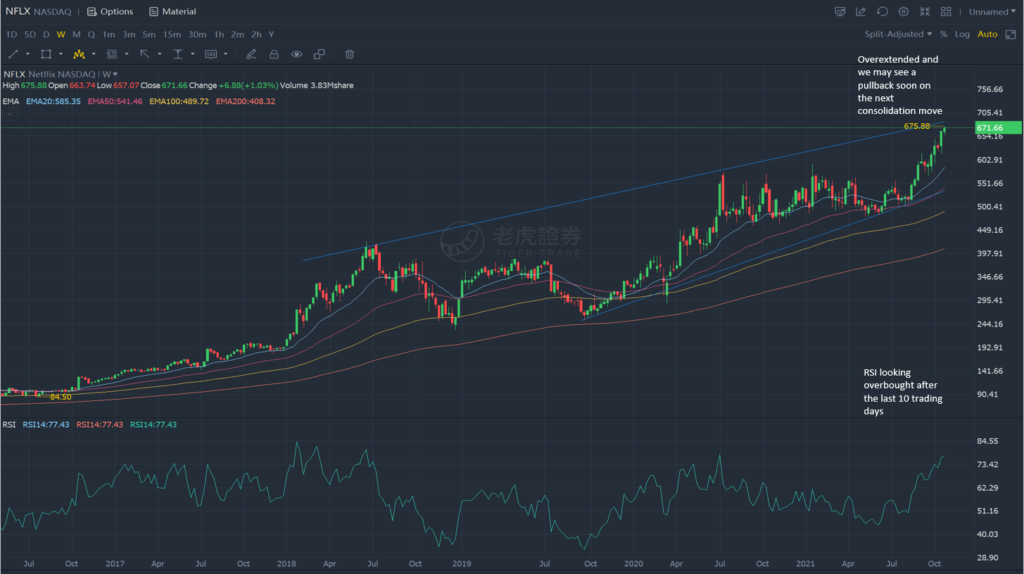The height and width of the screenshot is (574, 1024).
Task: Switch to the 1h timeframe
Action: (219, 35)
